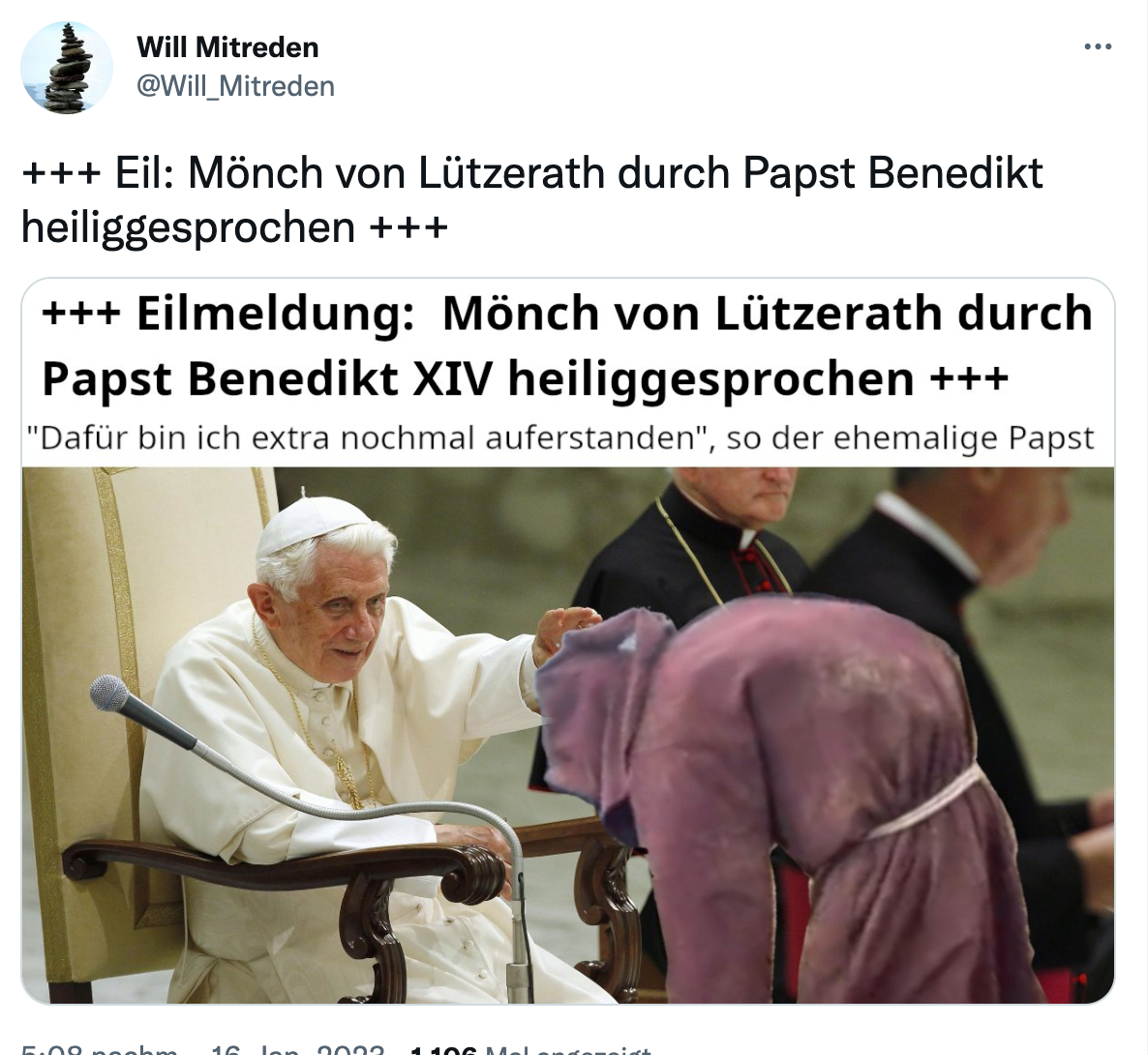1148x1055 pixels.
Task: Select the tweet text starting with Eil
Action: 532,200
